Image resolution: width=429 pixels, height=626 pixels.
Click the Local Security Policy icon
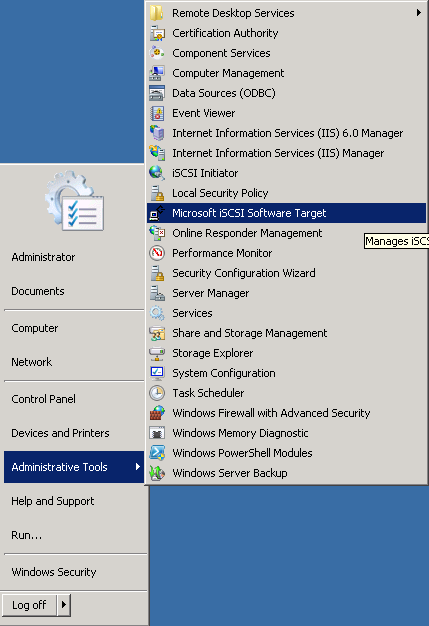click(157, 193)
